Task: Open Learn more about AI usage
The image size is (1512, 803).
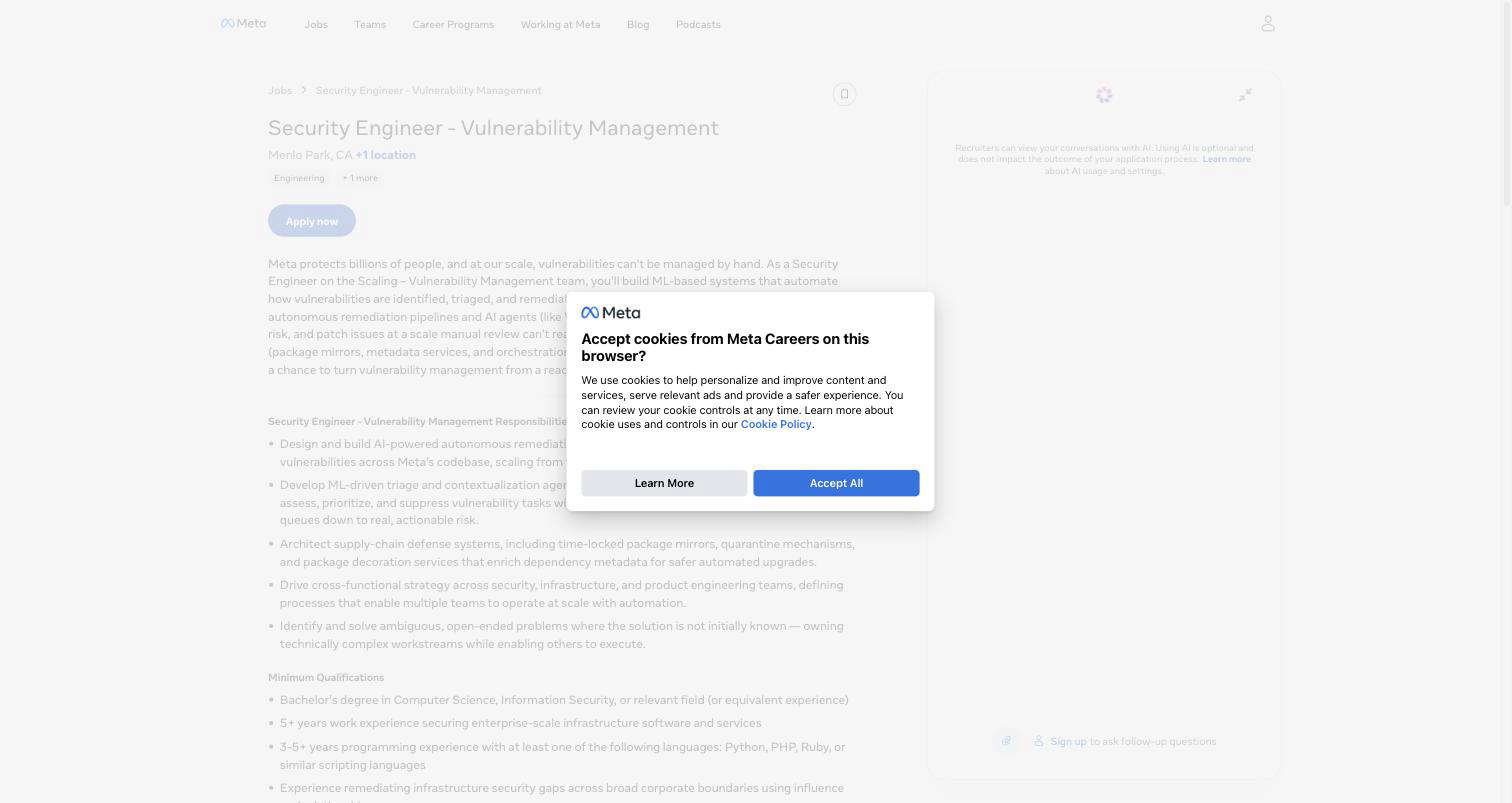Action: pyautogui.click(x=1226, y=159)
